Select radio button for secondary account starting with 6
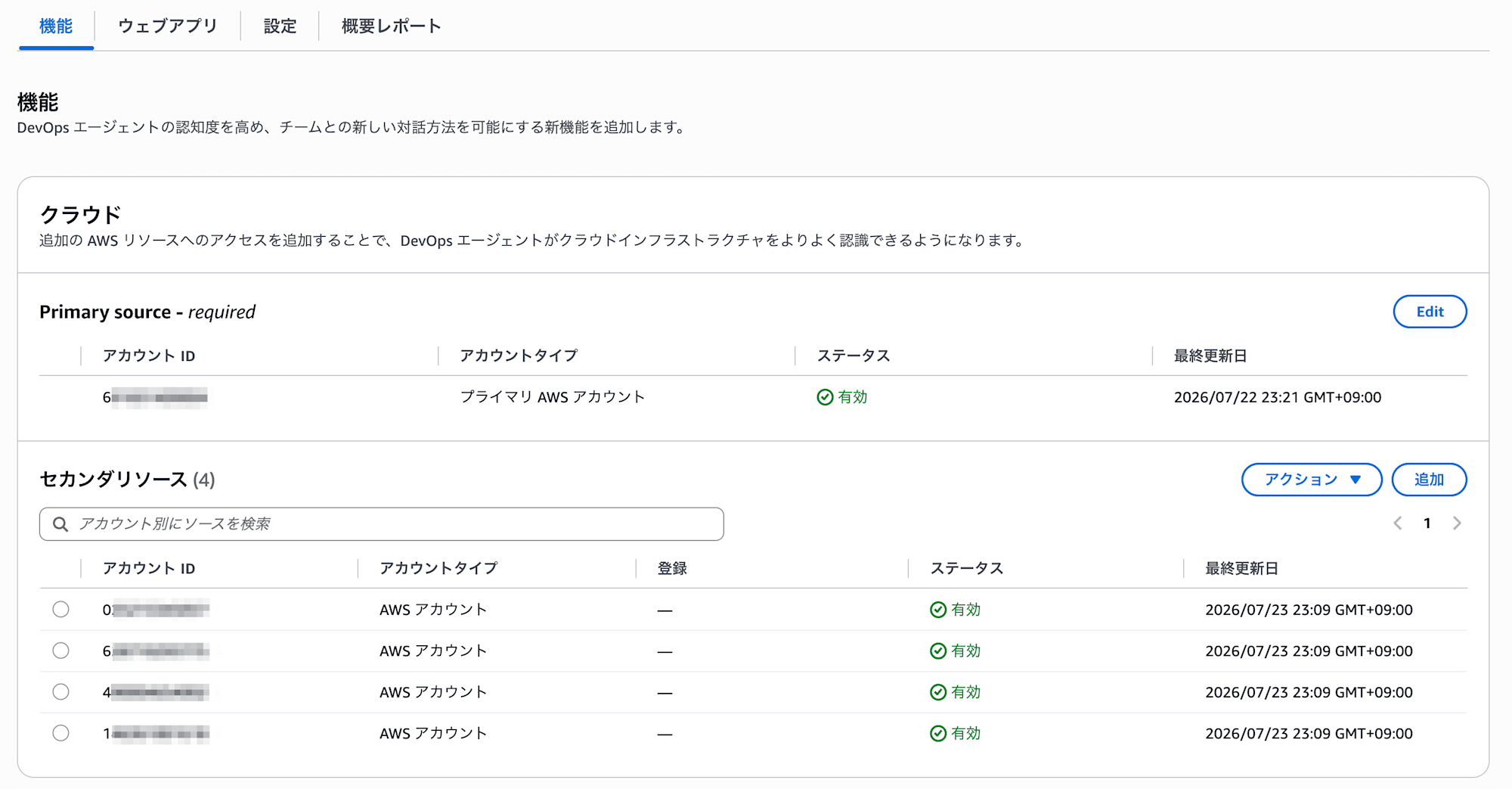 [61, 651]
